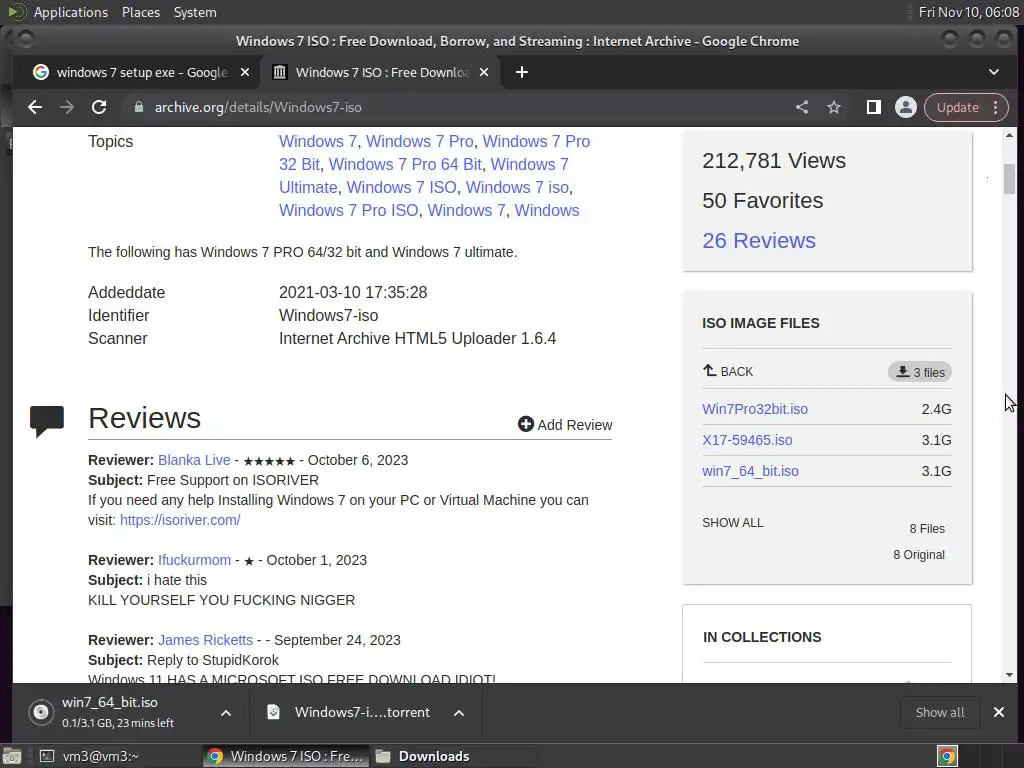Click the '212,781 Views' text
1024x768 pixels.
774,161
